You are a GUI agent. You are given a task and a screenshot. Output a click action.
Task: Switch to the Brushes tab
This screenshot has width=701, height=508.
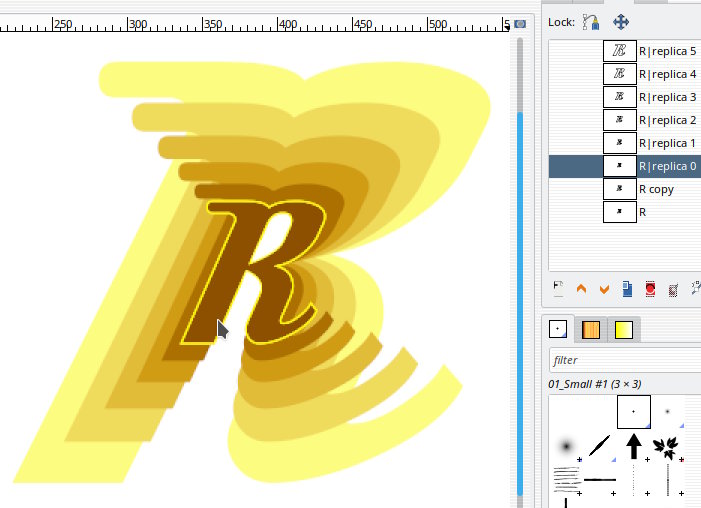coord(559,329)
